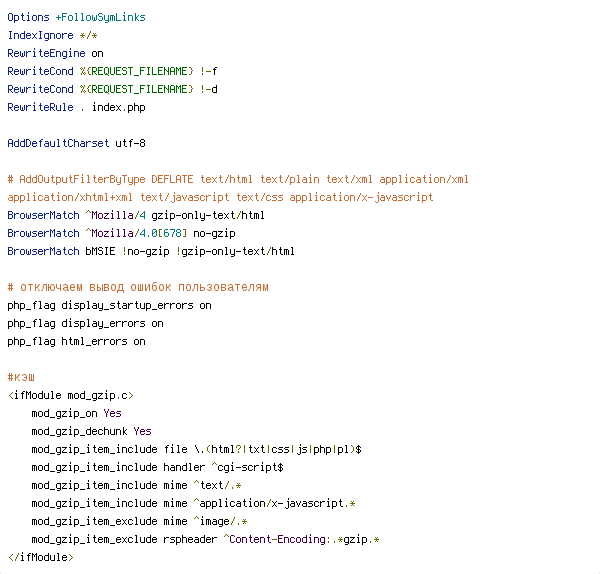Select the 'mod_gzip_item_include file' line

[197, 450]
